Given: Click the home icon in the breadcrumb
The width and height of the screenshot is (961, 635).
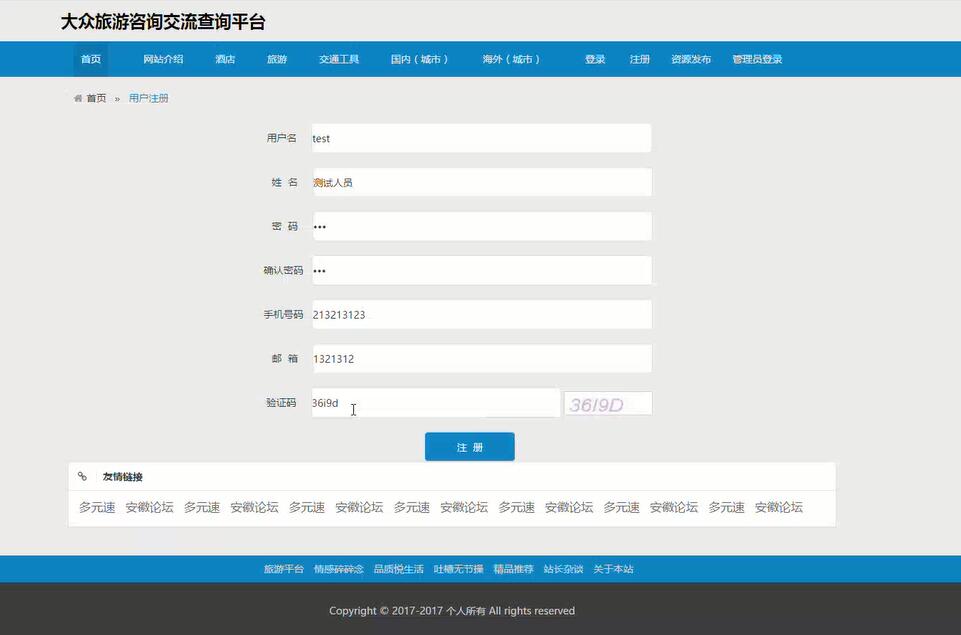Looking at the screenshot, I should [x=78, y=98].
